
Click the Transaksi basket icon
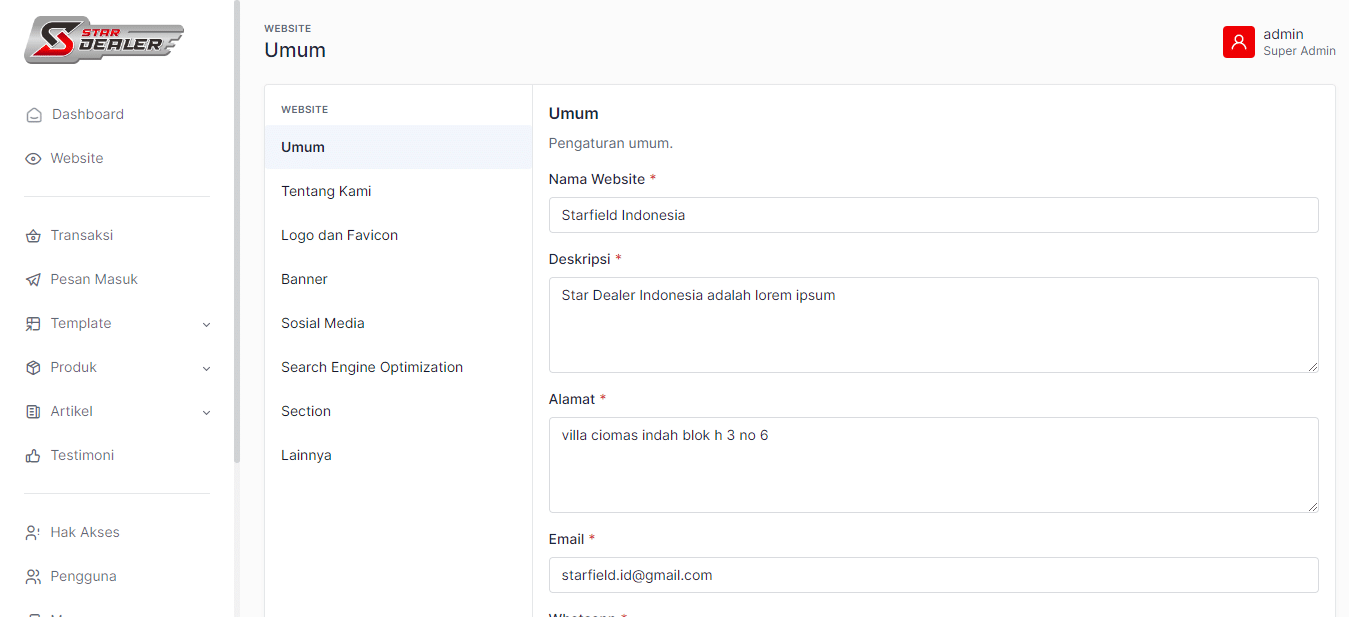coord(33,236)
